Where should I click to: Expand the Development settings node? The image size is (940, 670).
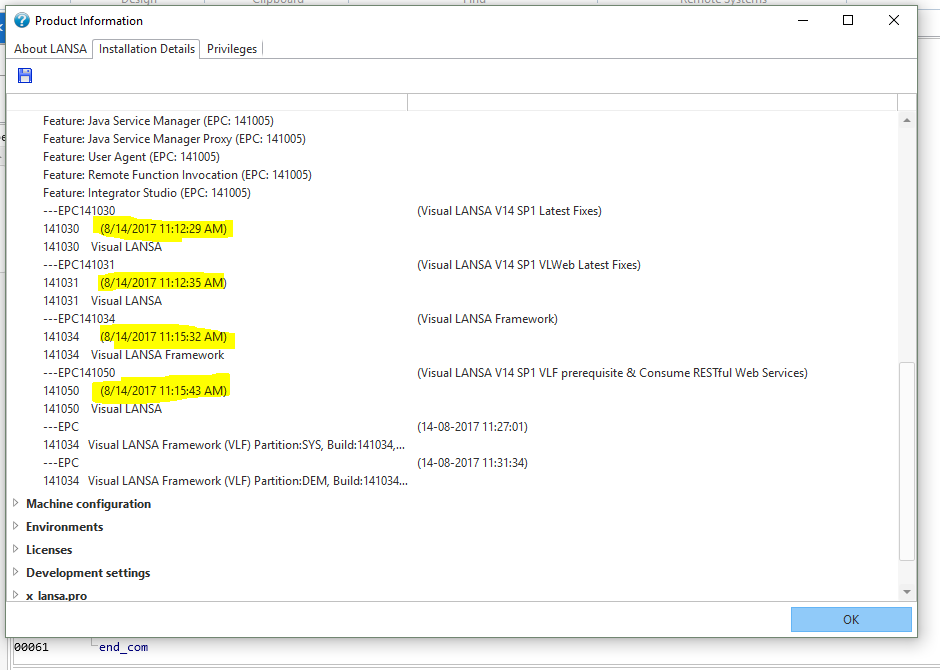pyautogui.click(x=16, y=572)
